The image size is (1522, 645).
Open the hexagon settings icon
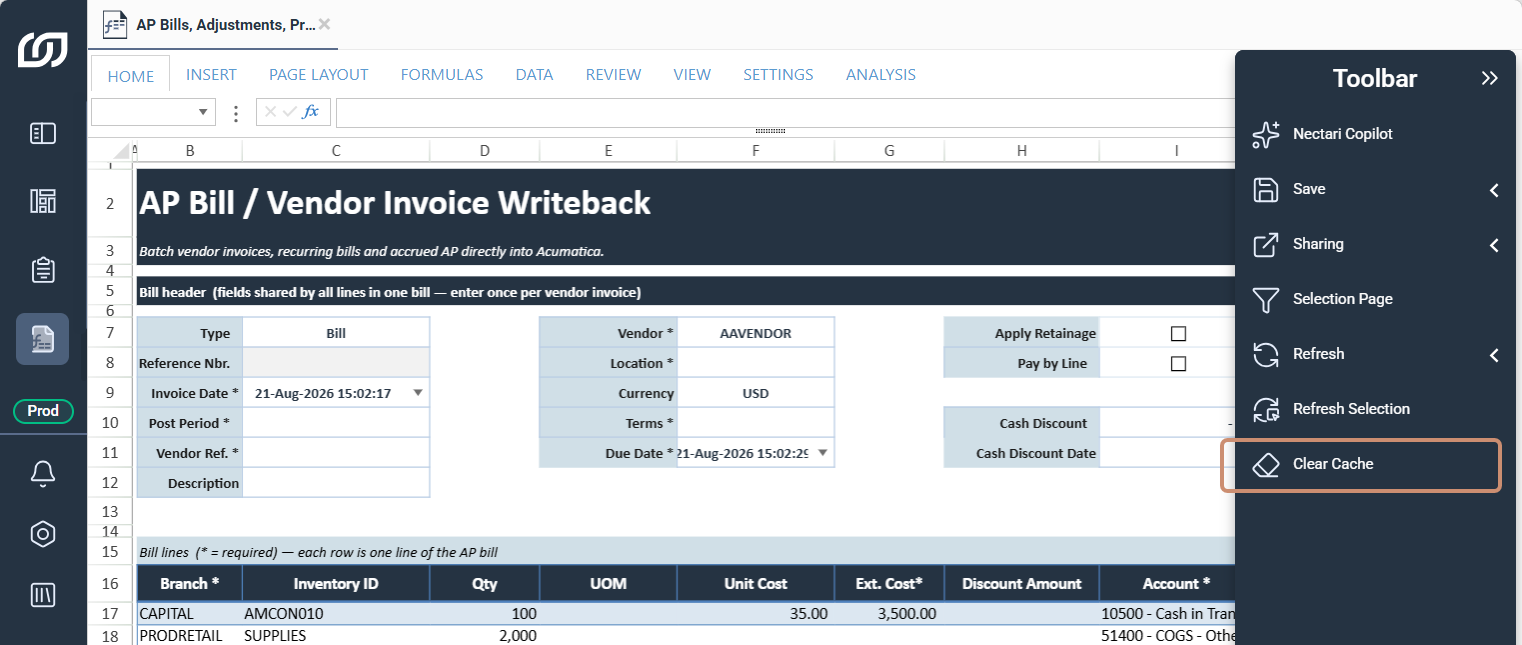pyautogui.click(x=43, y=534)
